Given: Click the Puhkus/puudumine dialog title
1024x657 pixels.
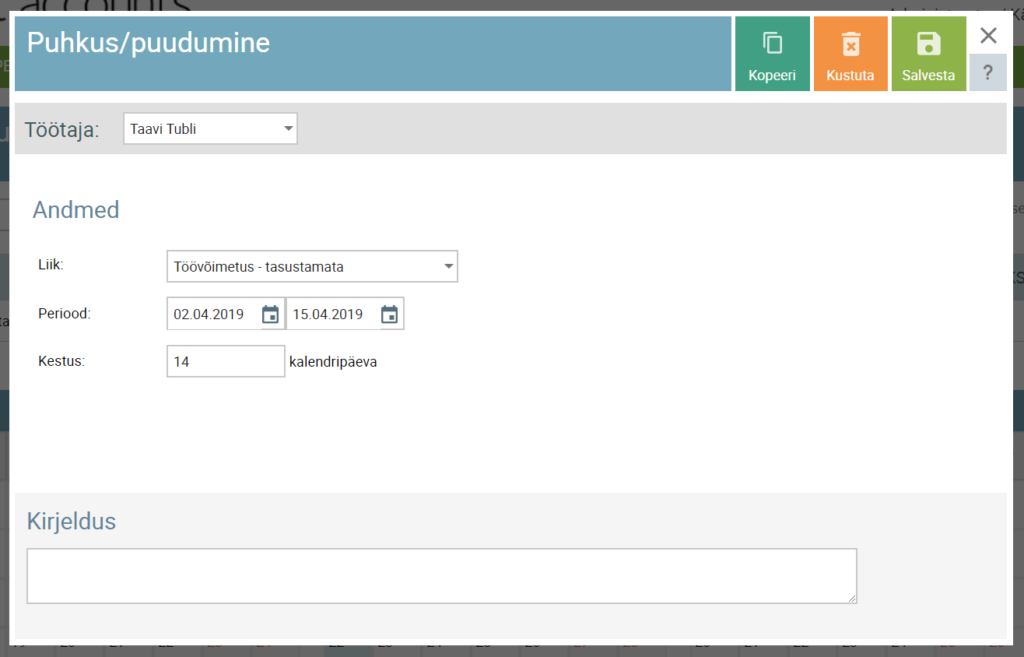Looking at the screenshot, I should (148, 43).
